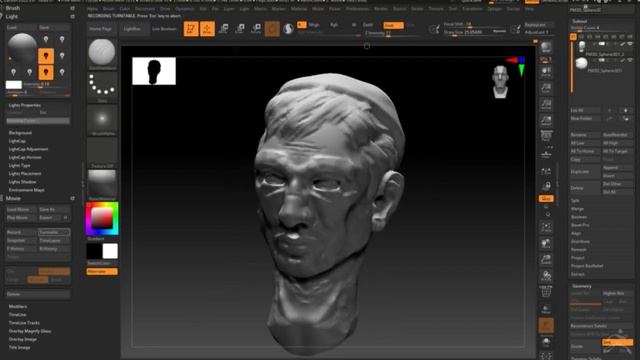Click the head silhouette thumbnail on canvas
This screenshot has width=640, height=360.
(154, 71)
